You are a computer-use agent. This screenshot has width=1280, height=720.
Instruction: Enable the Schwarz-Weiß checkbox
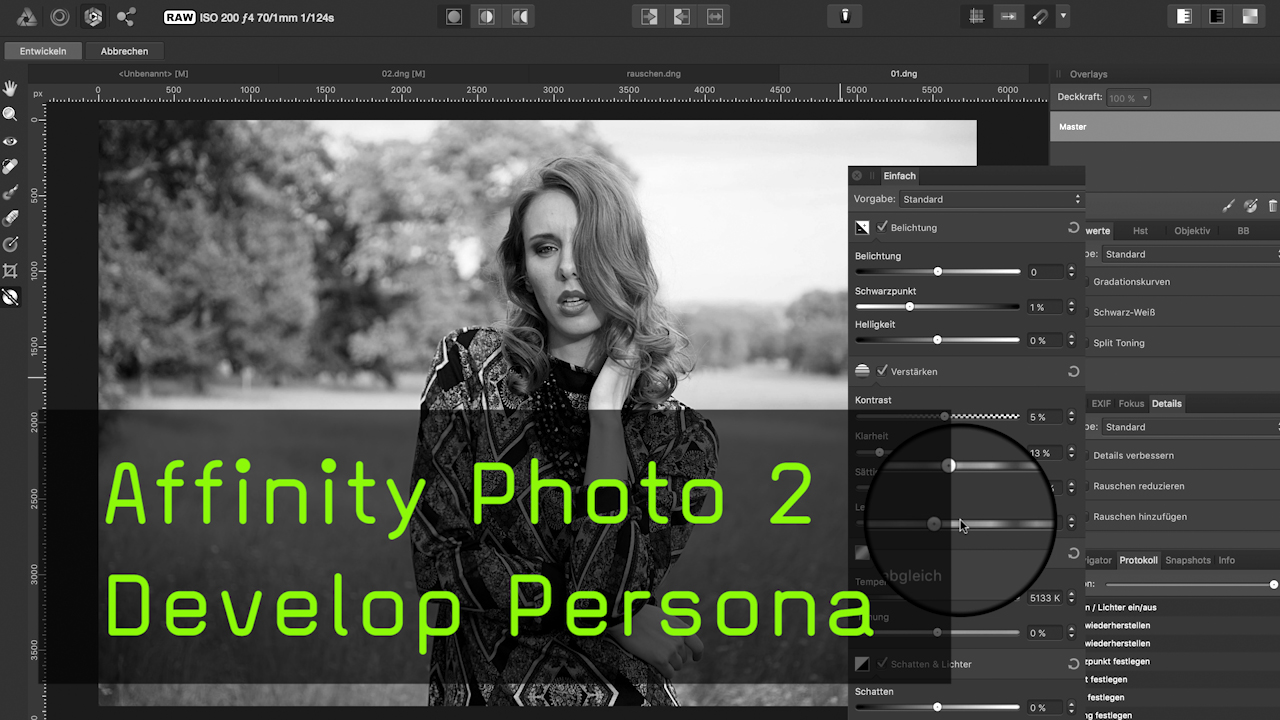coord(1087,312)
